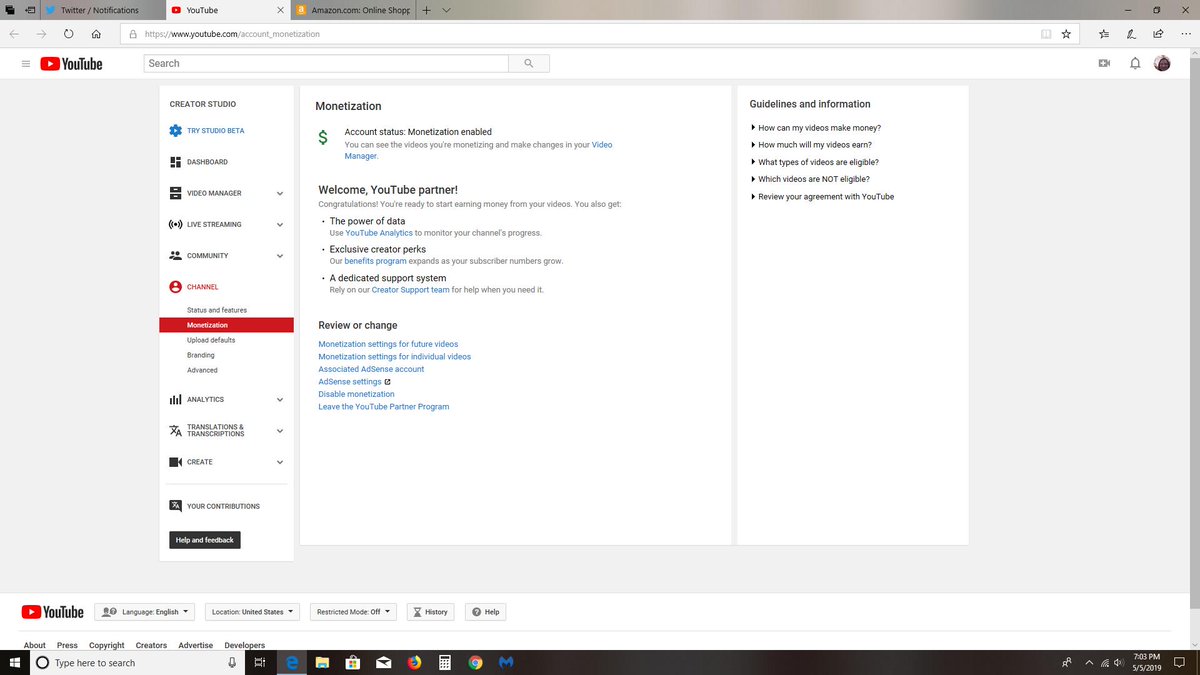The height and width of the screenshot is (675, 1200).
Task: Open Calculator from the taskbar
Action: pyautogui.click(x=445, y=662)
